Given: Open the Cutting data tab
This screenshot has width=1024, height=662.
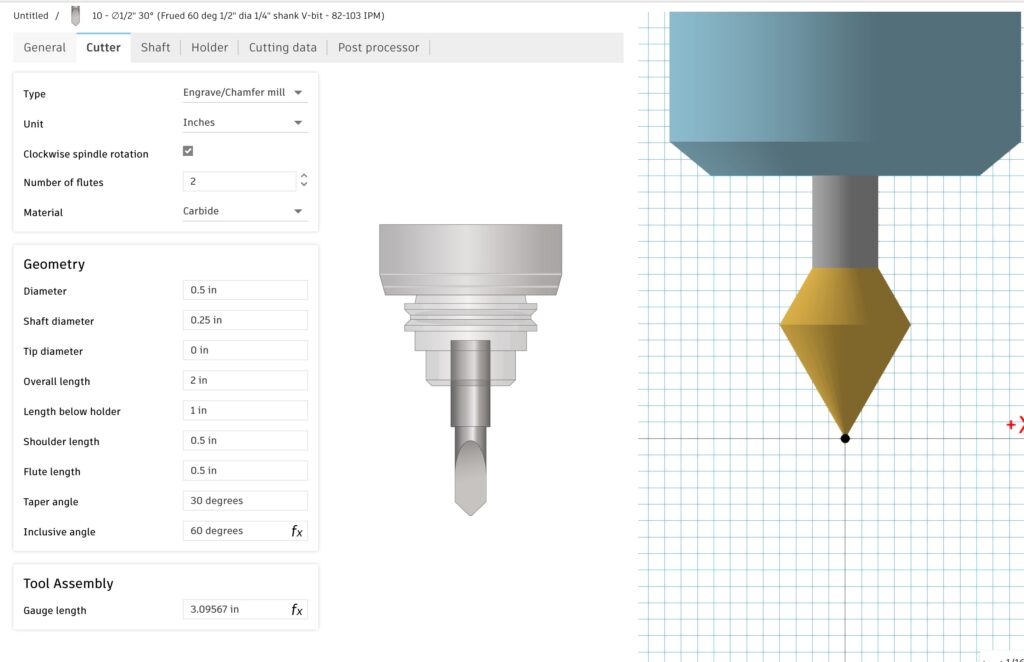Looking at the screenshot, I should click(283, 48).
